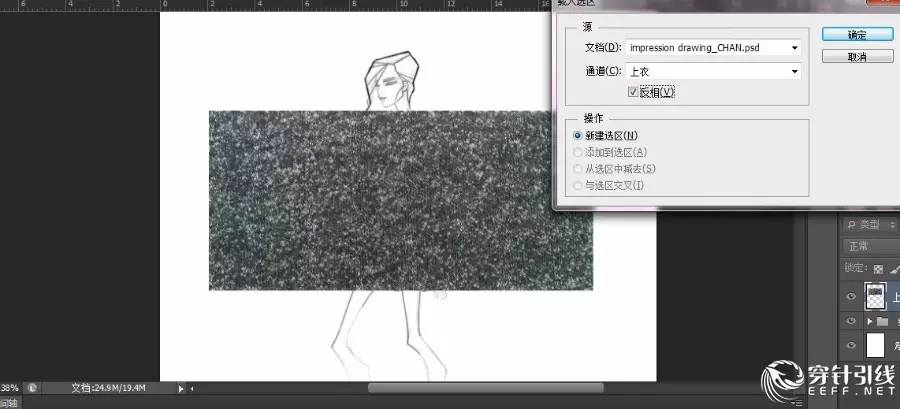
Task: Click the 源 group label in dialog
Action: tap(588, 27)
